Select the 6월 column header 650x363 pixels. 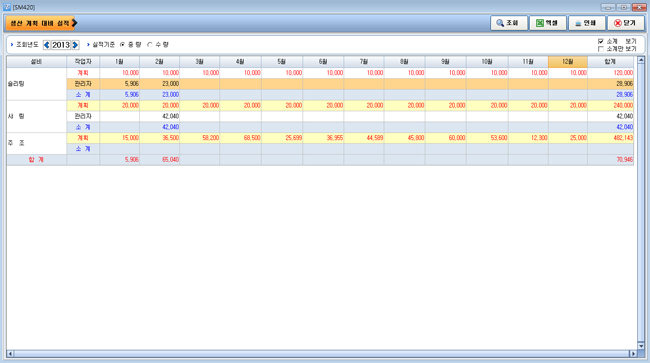[323, 62]
